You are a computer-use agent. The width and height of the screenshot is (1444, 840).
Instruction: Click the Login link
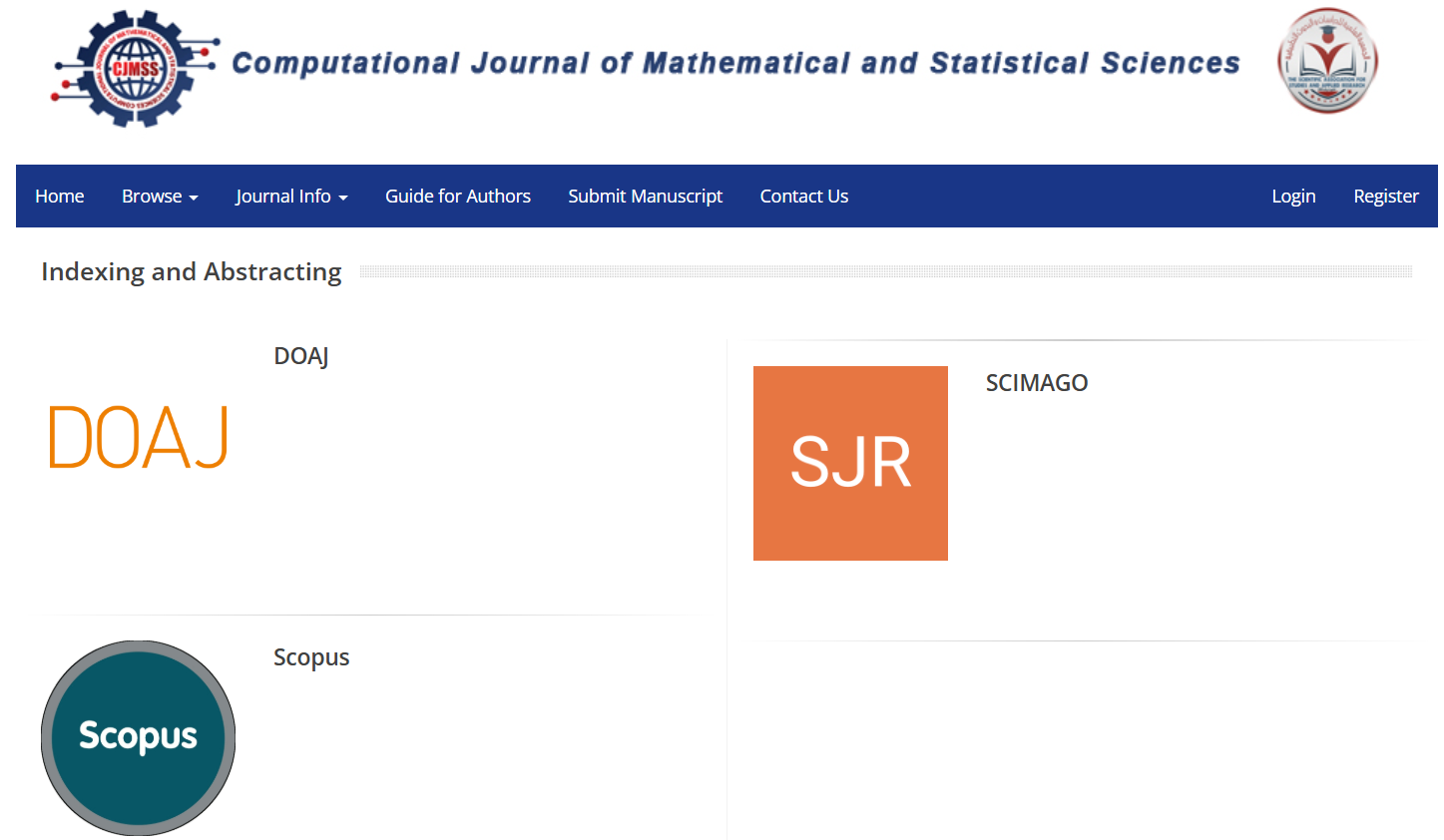coord(1293,197)
